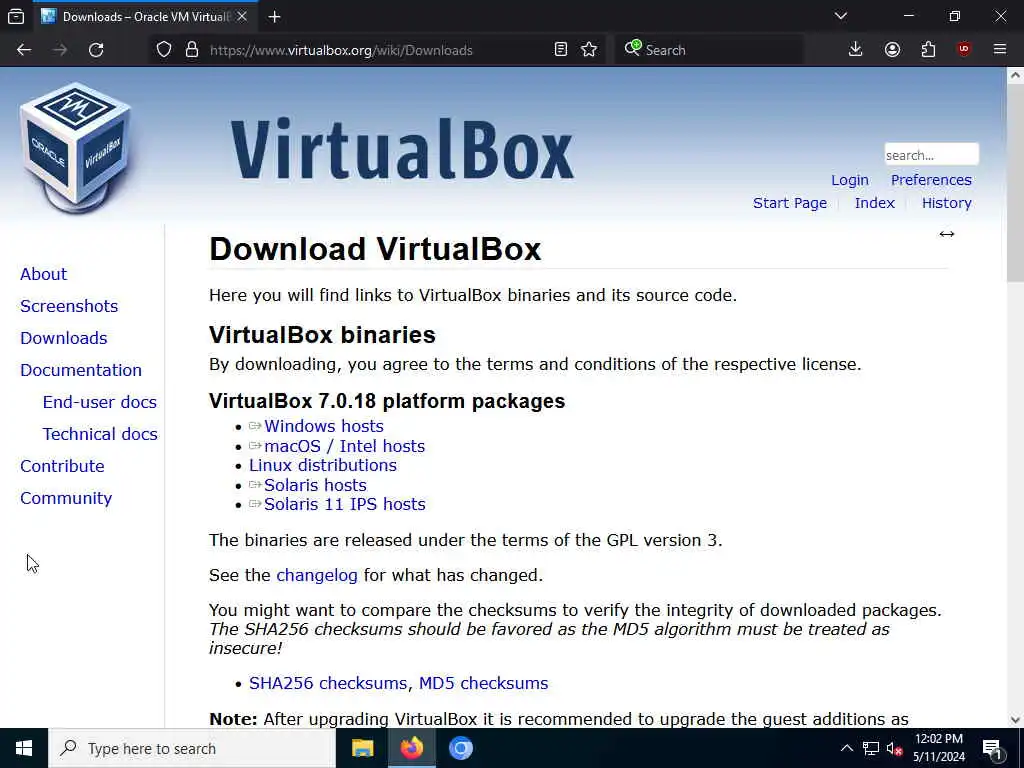Viewport: 1024px width, 768px height.
Task: Open the tracking protection shield icon
Action: [164, 50]
